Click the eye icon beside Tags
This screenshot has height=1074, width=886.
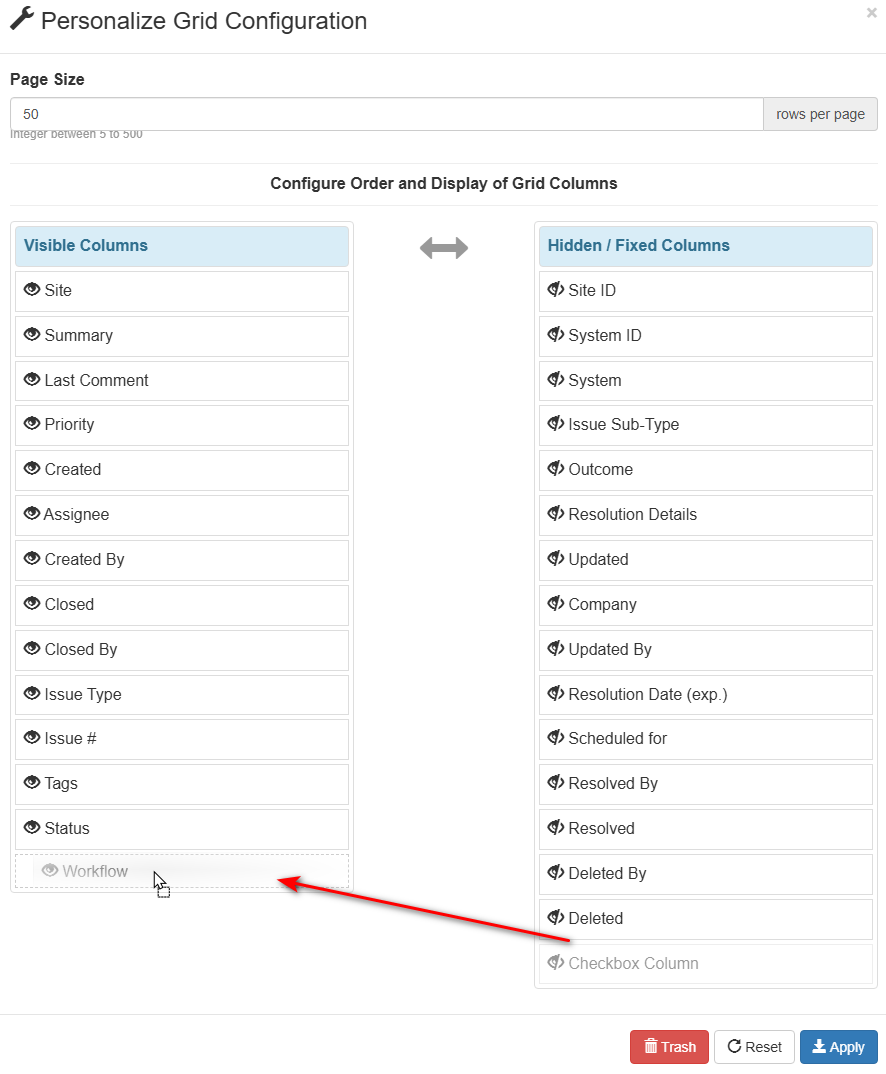32,783
